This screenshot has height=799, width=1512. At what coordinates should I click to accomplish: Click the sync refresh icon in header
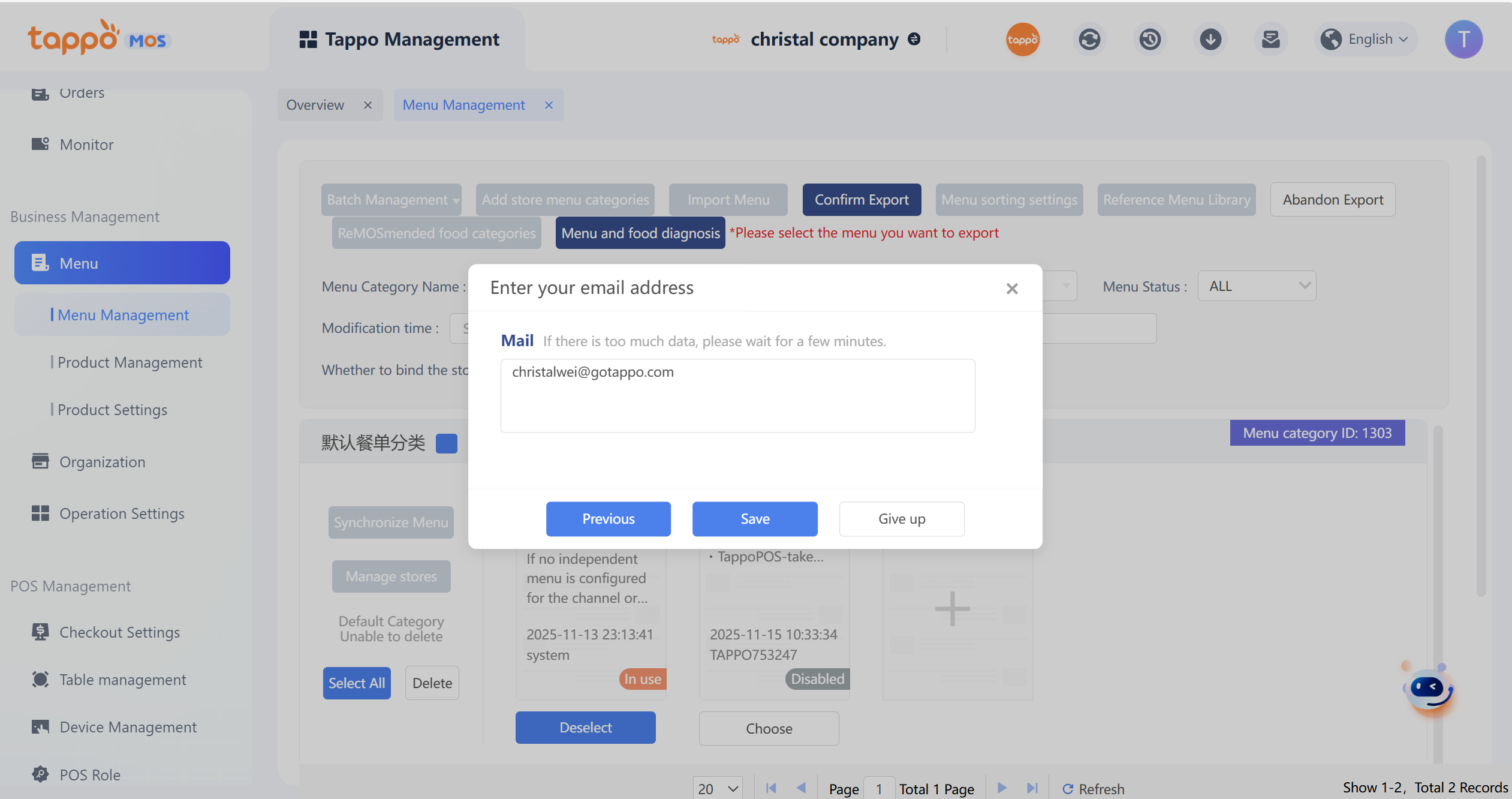pos(1089,40)
